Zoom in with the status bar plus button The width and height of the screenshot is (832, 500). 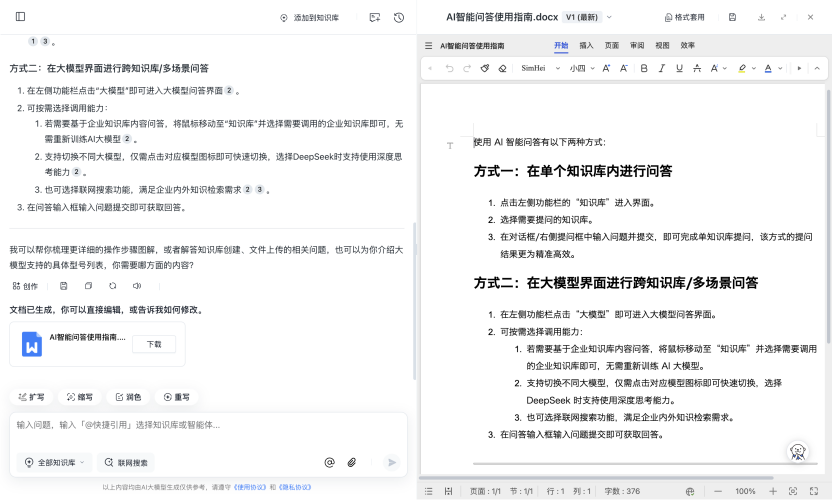[773, 492]
